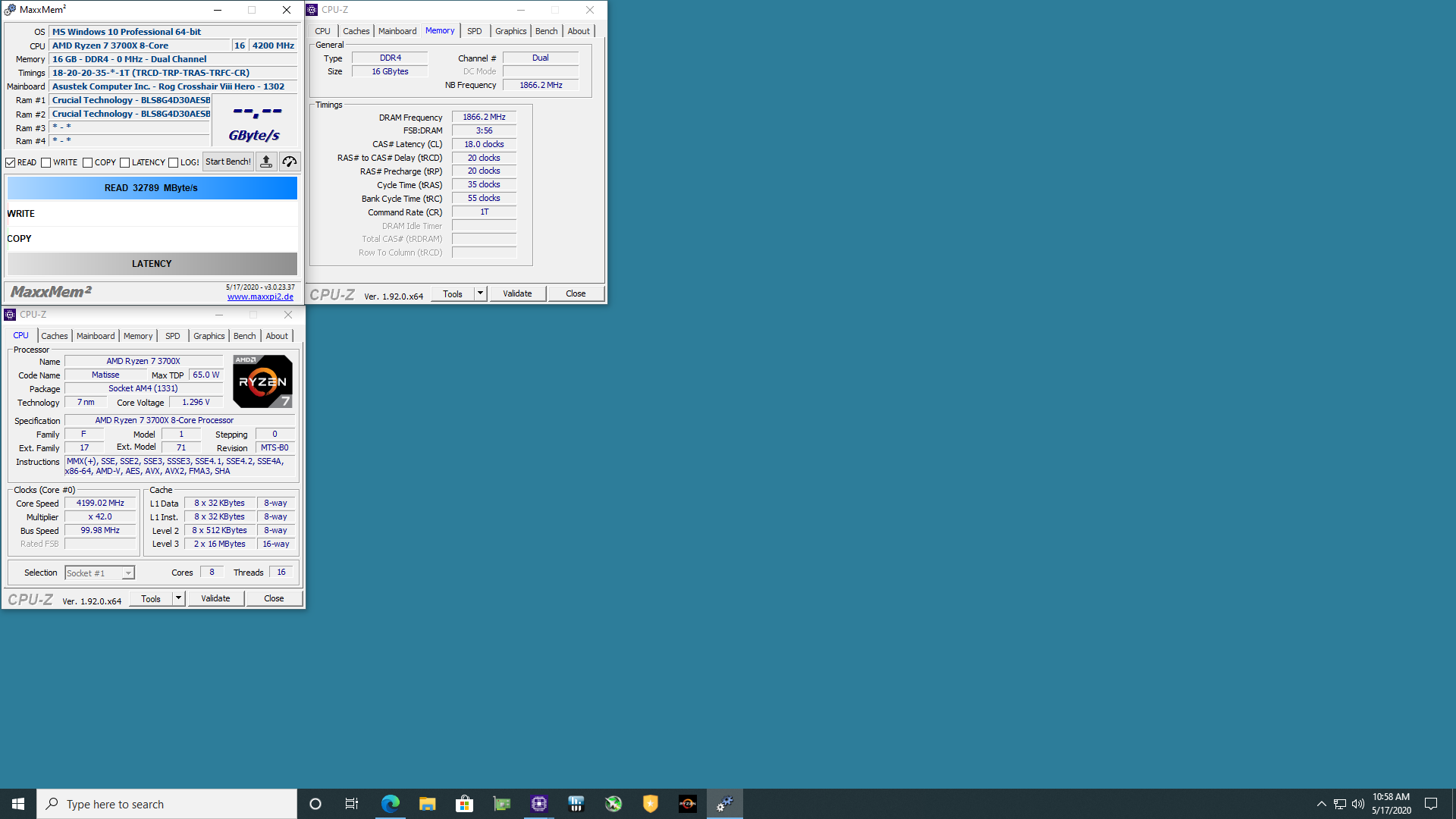1456x819 pixels.
Task: Launch Microsoft Edge from the taskbar
Action: pos(390,804)
